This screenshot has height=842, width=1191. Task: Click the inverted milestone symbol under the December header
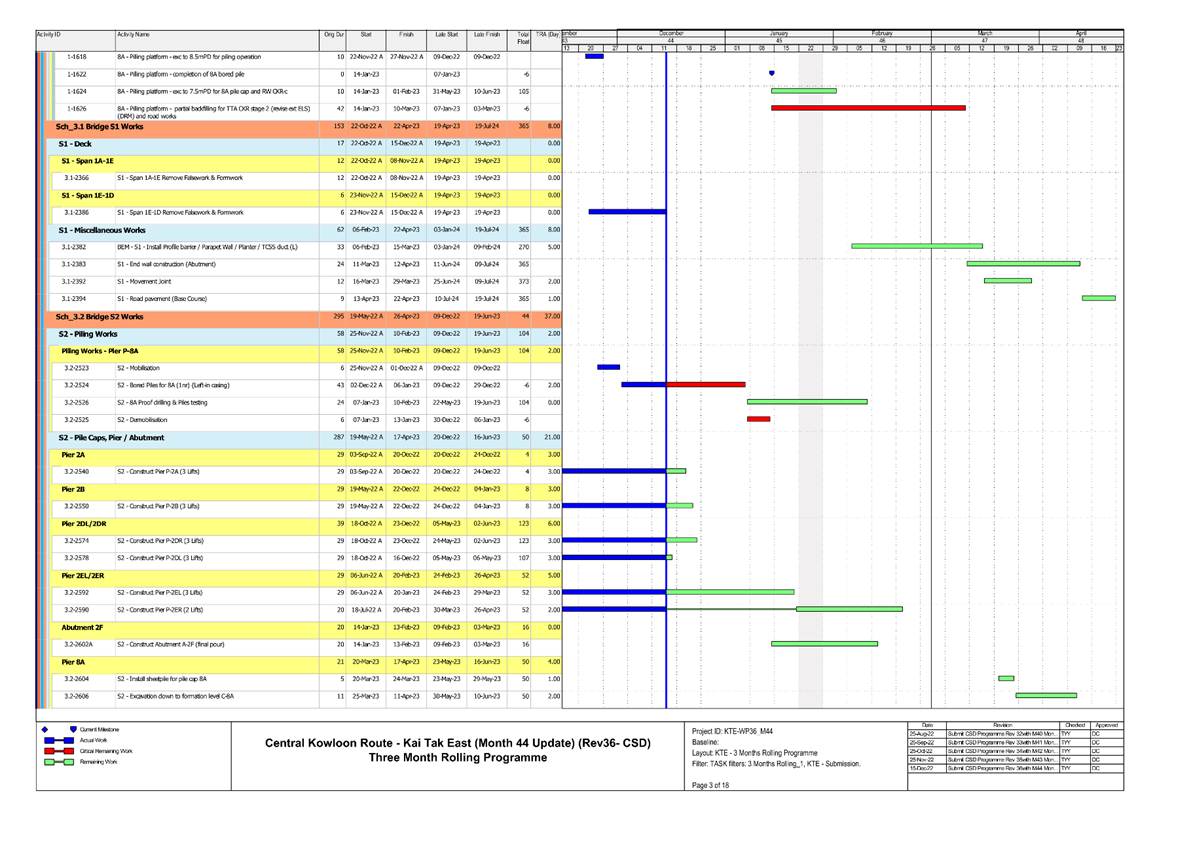pyautogui.click(x=770, y=72)
